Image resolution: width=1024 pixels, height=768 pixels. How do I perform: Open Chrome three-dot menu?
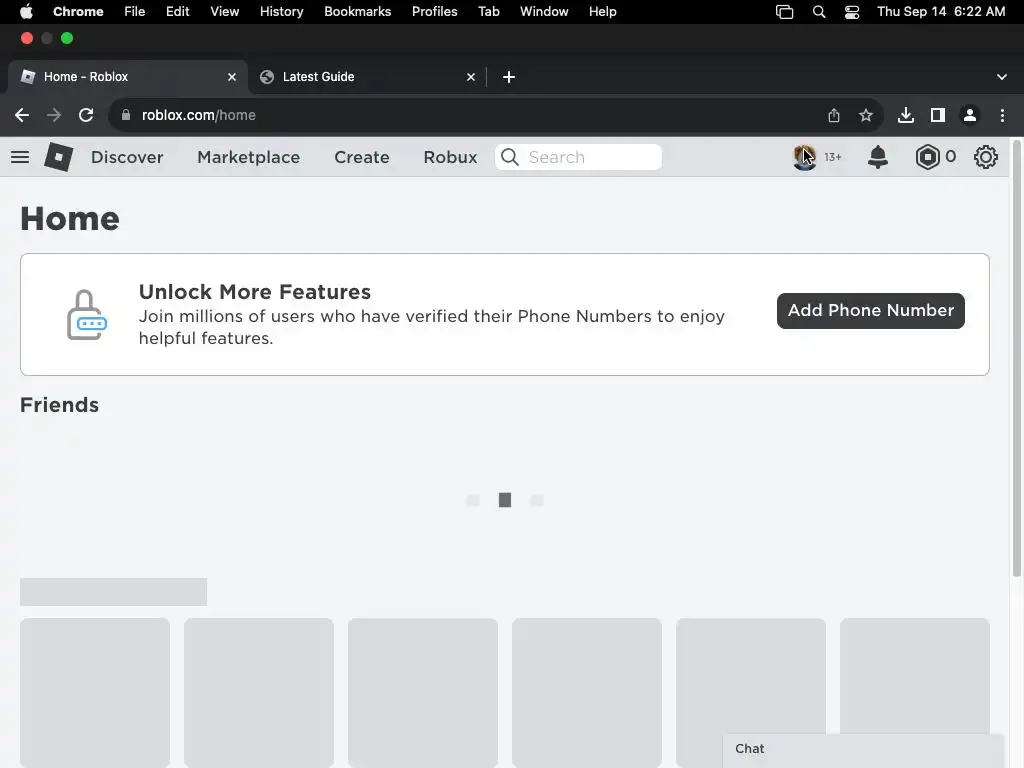pos(1002,116)
